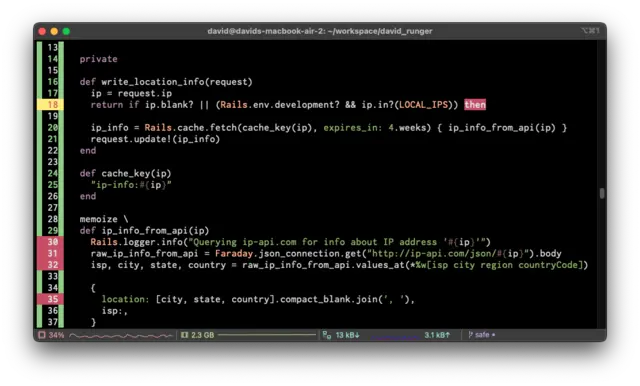Click 'end' keyword on line 22
The width and height of the screenshot is (640, 386).
88,151
